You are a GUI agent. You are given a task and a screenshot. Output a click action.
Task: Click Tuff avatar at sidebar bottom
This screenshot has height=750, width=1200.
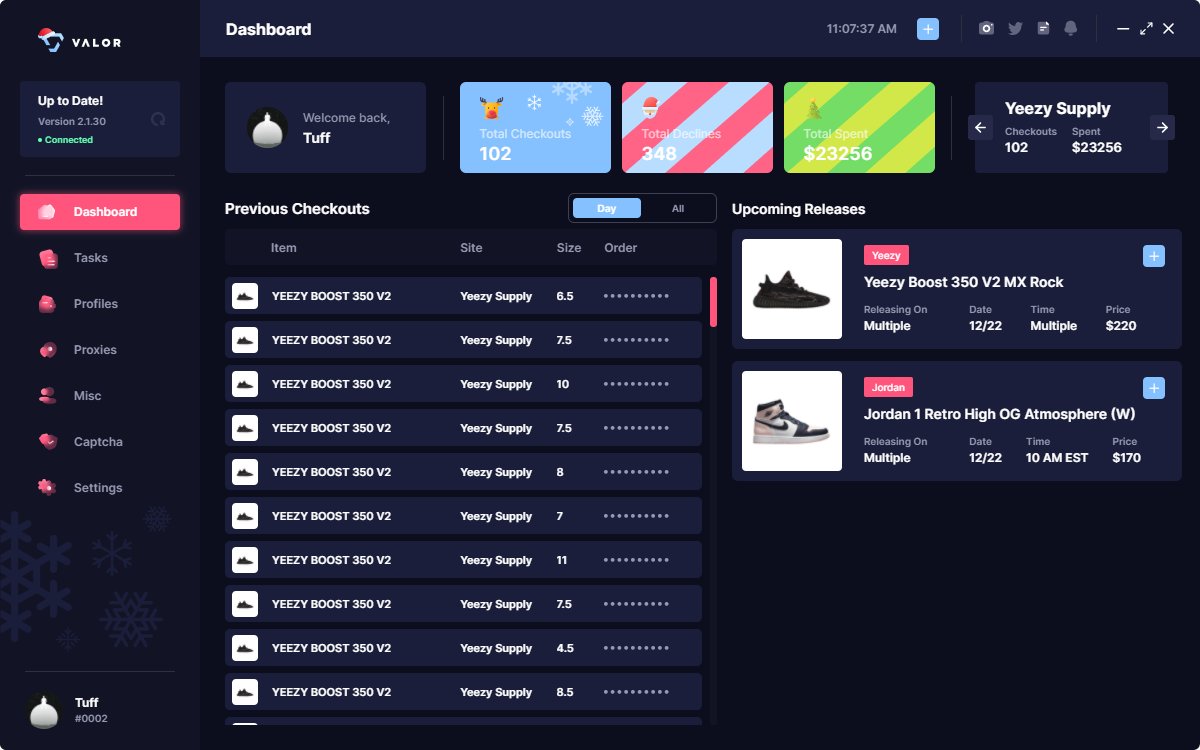click(x=44, y=710)
